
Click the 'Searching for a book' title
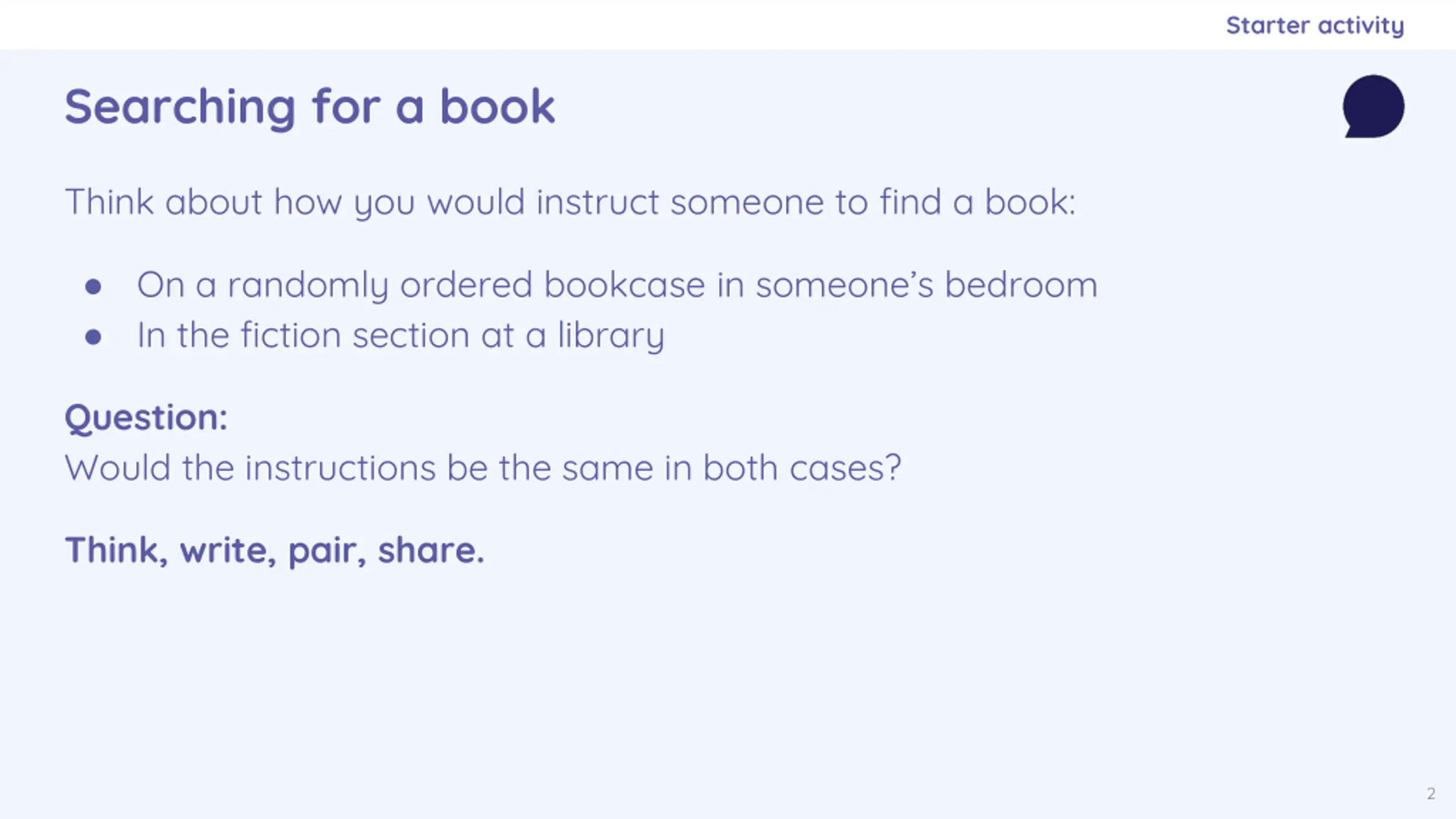[310, 107]
